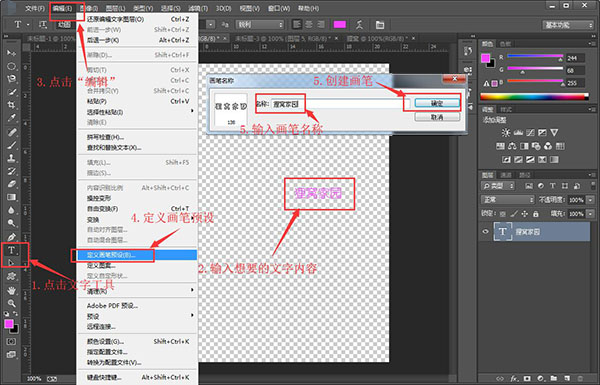Select the Zoom tool in toolbox
This screenshot has height=385, width=600.
pos(11,303)
